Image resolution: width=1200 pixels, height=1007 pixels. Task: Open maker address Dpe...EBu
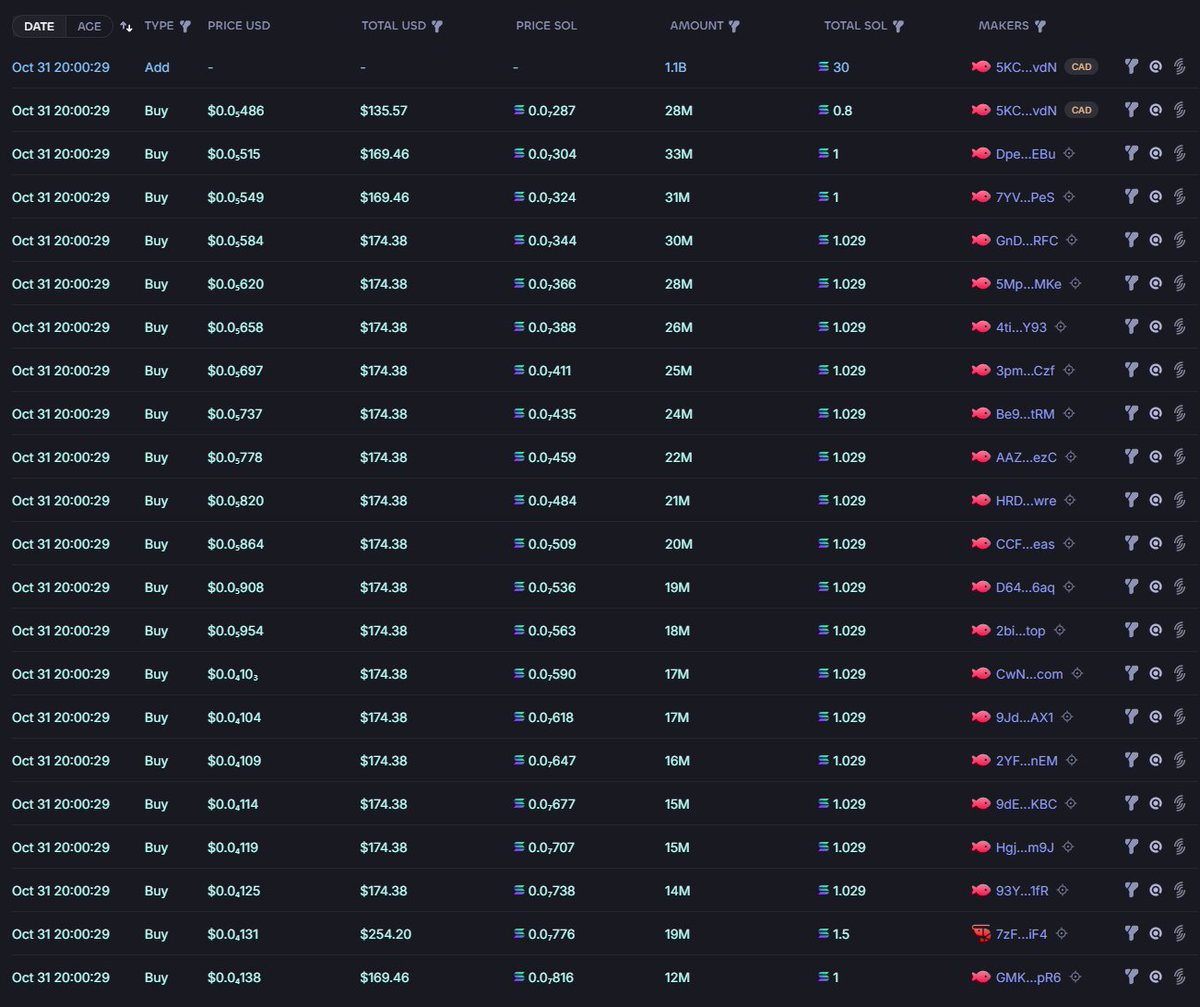click(x=1026, y=154)
